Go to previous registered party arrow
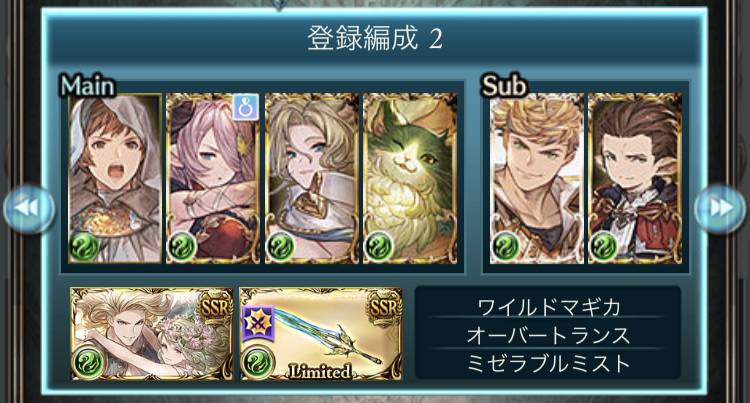Viewport: 750px width, 403px height. point(29,208)
